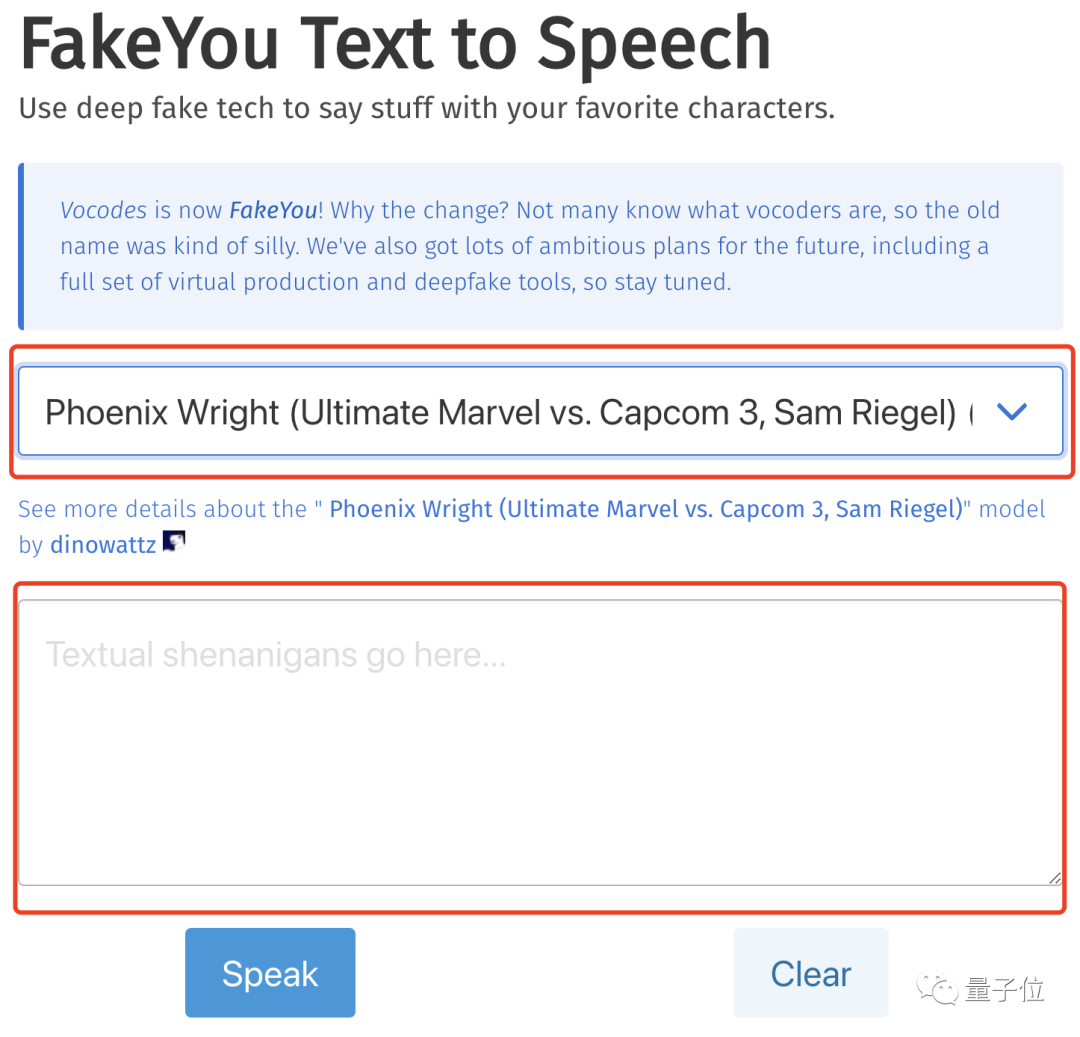Click the deep fake tech subtitle text
This screenshot has width=1080, height=1037.
coord(426,108)
